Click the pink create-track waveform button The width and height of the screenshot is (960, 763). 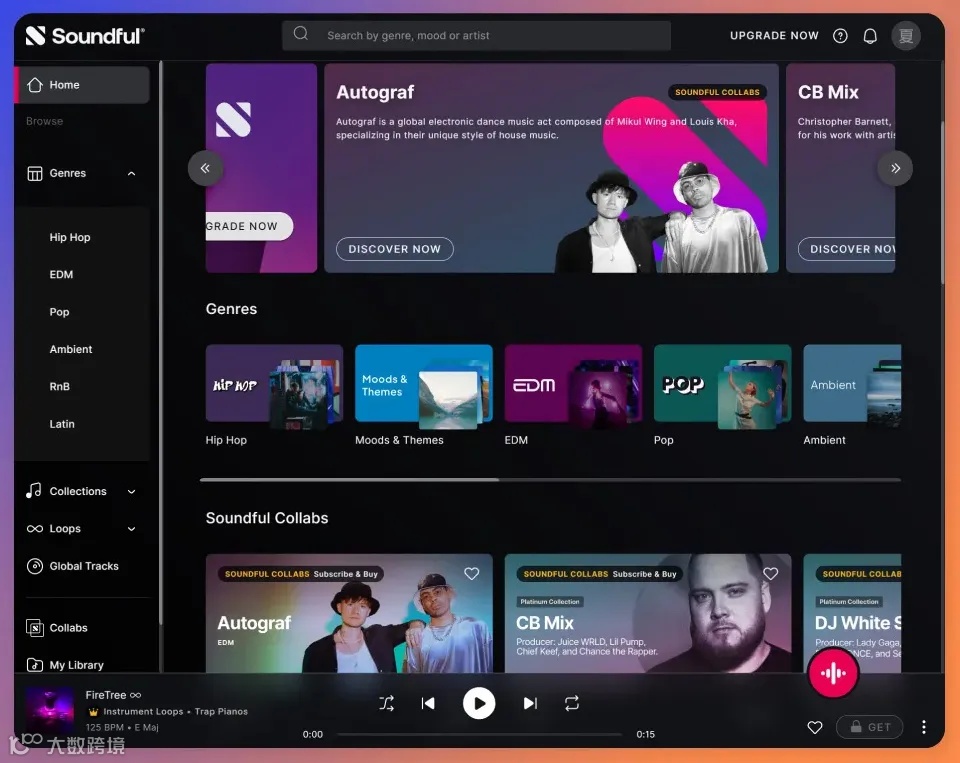833,673
